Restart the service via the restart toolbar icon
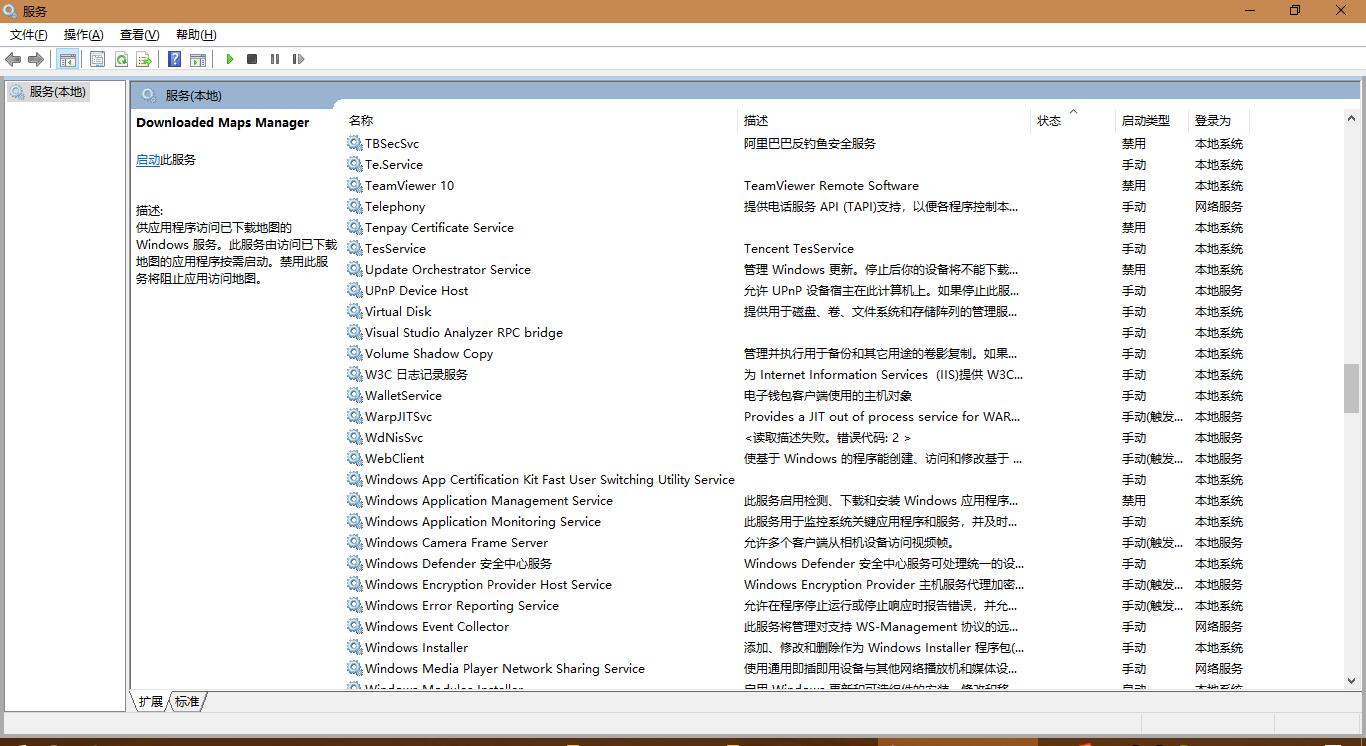 (x=298, y=59)
